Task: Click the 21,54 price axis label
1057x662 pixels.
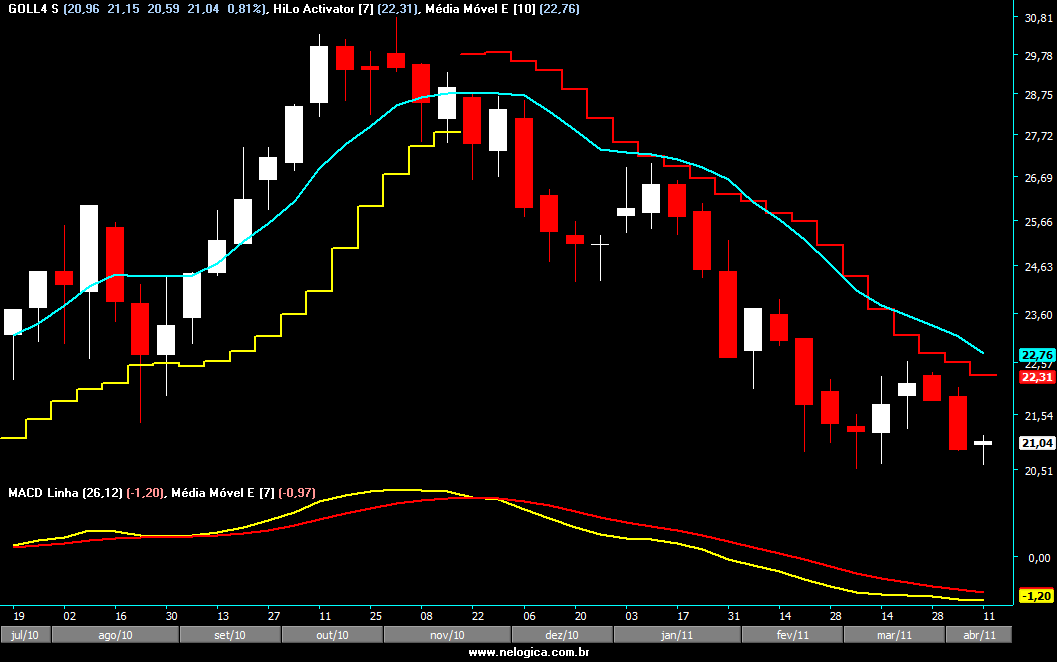Action: pyautogui.click(x=1038, y=416)
